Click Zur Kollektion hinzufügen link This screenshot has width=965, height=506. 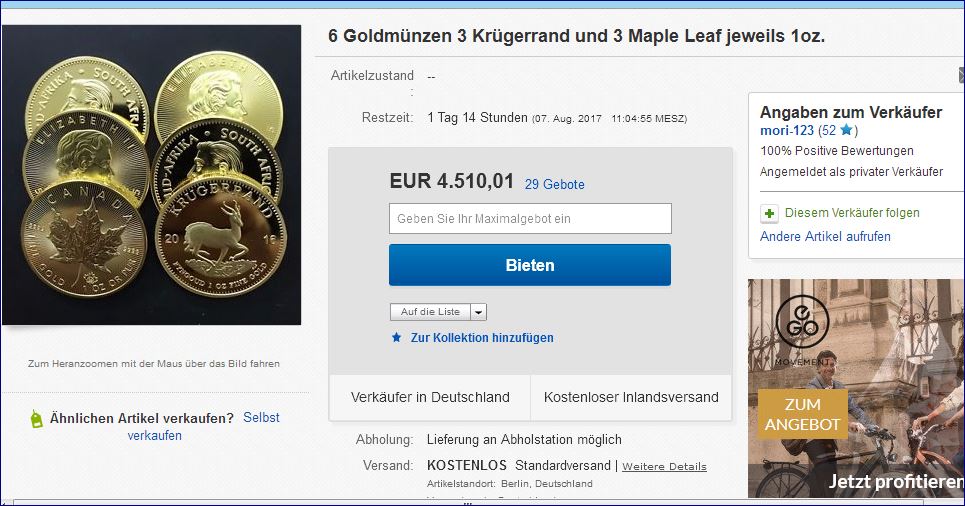[482, 337]
